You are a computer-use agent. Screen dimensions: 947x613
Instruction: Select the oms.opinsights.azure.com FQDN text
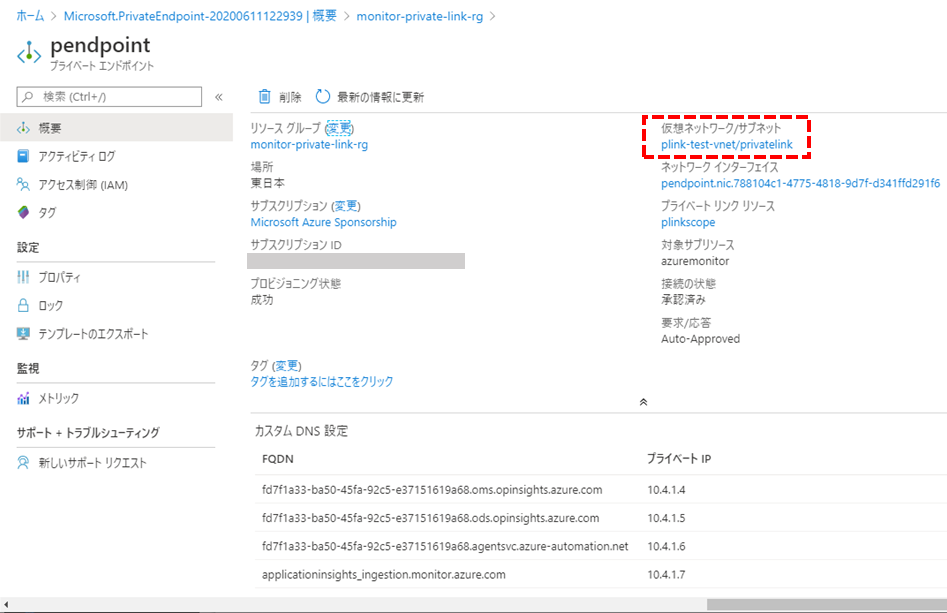pyautogui.click(x=432, y=490)
